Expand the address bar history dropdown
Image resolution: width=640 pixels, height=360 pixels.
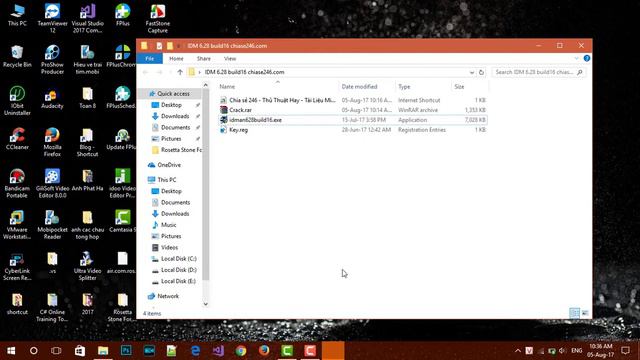point(471,72)
